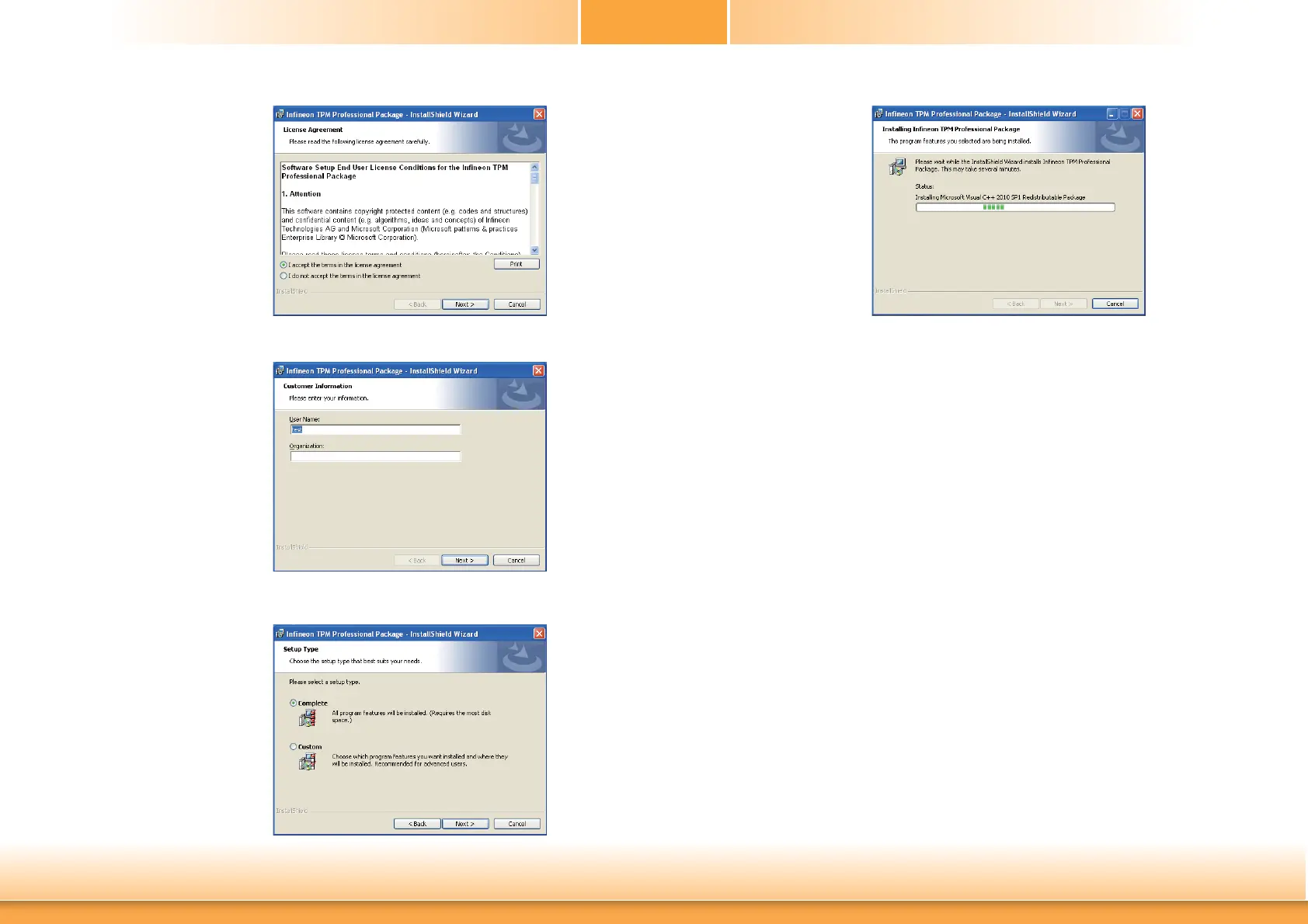Screen dimensions: 1308x924
Task: Click Cancel in License Agreement dialog
Action: pos(517,304)
